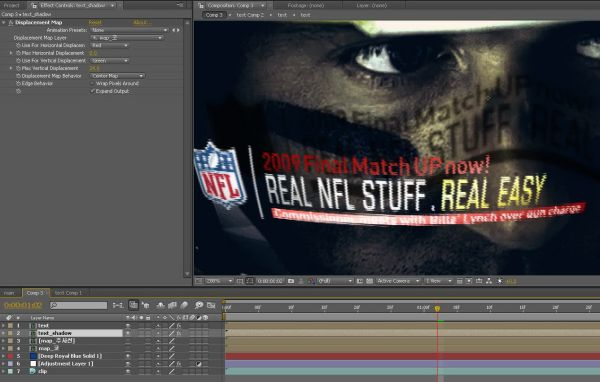Toggle the fx icon for Displacement Map

[11, 23]
